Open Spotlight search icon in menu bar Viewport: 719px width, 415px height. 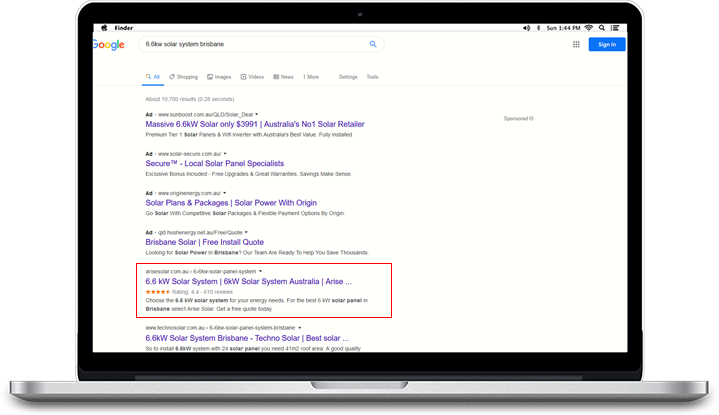click(602, 28)
